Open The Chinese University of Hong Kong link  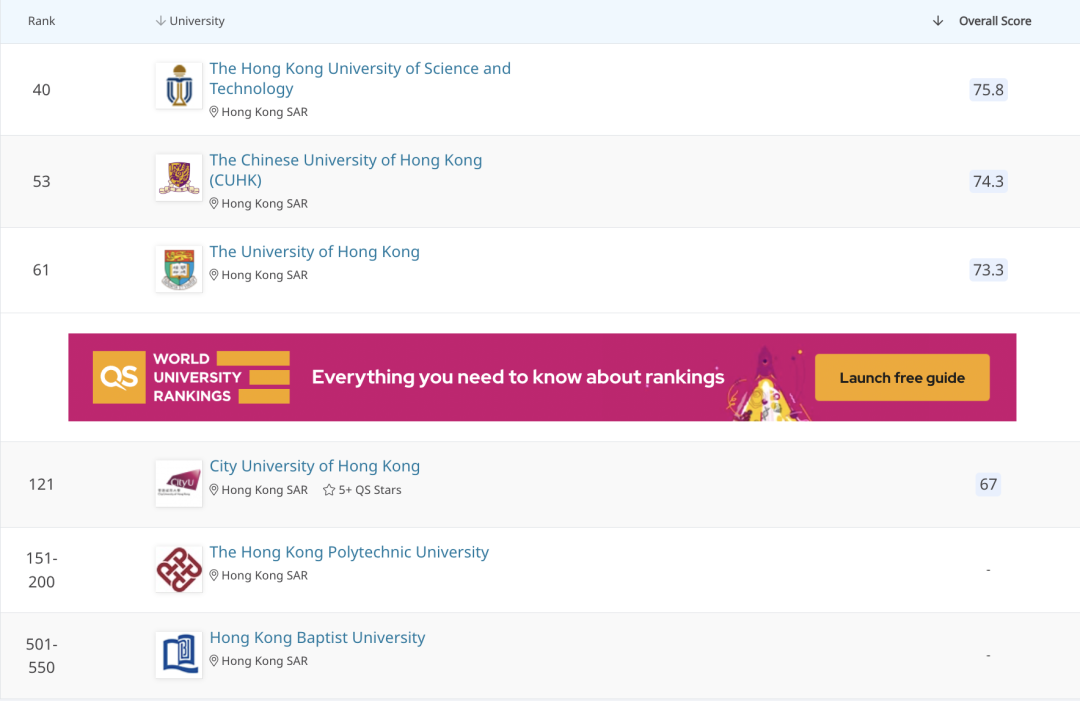345,170
